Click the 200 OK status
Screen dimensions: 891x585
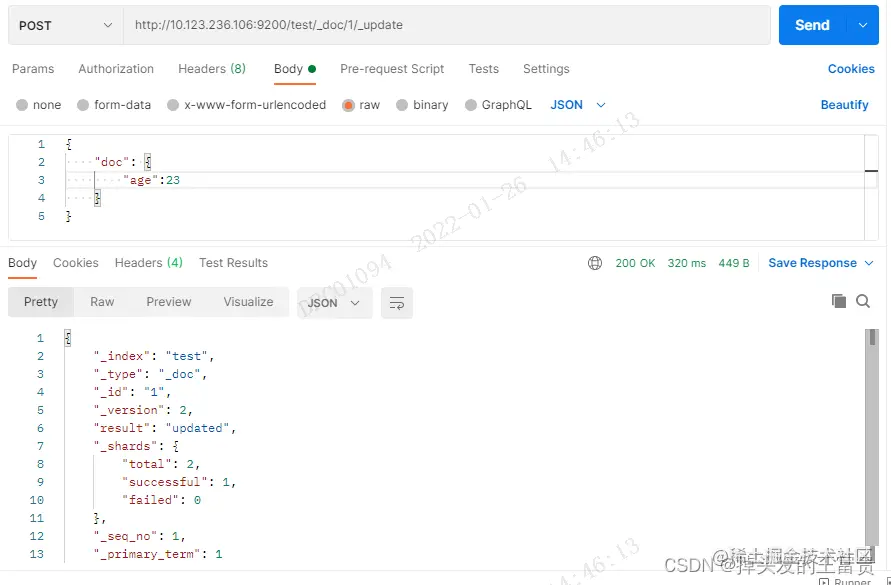pyautogui.click(x=635, y=263)
